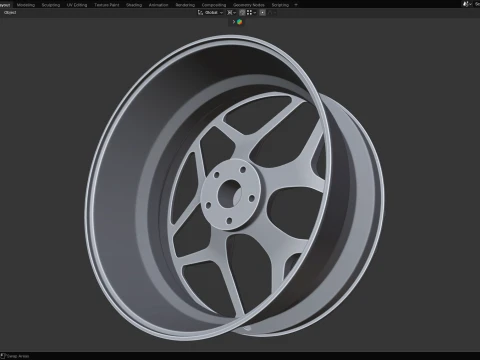Click the colorful addon cube icon below the header
This screenshot has height=360, width=480.
pyautogui.click(x=239, y=22)
